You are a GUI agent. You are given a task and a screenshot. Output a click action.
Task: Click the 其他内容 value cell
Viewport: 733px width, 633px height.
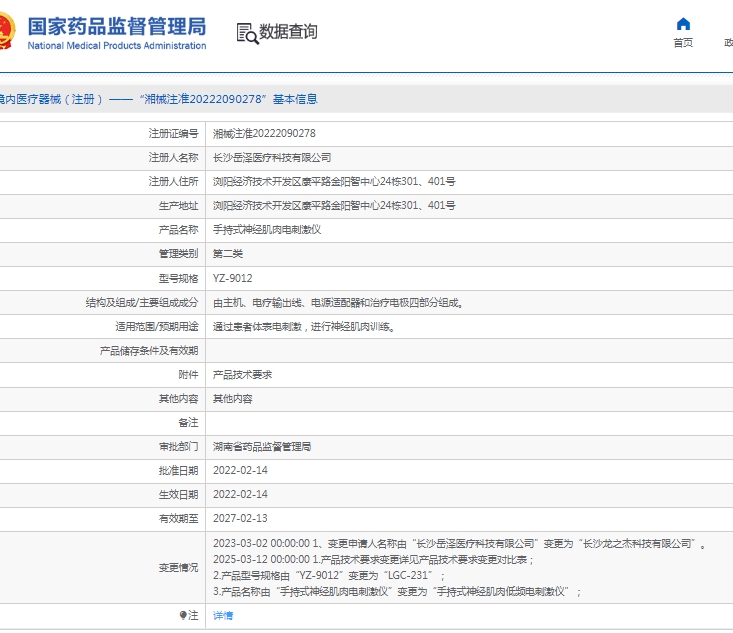coord(232,399)
